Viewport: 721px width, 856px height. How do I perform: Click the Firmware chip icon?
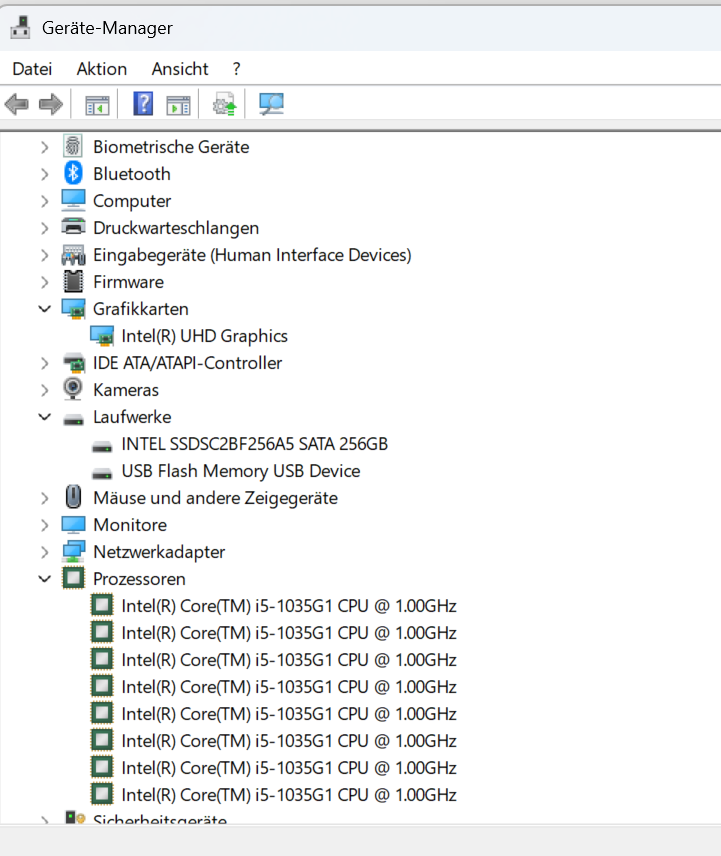coord(73,282)
